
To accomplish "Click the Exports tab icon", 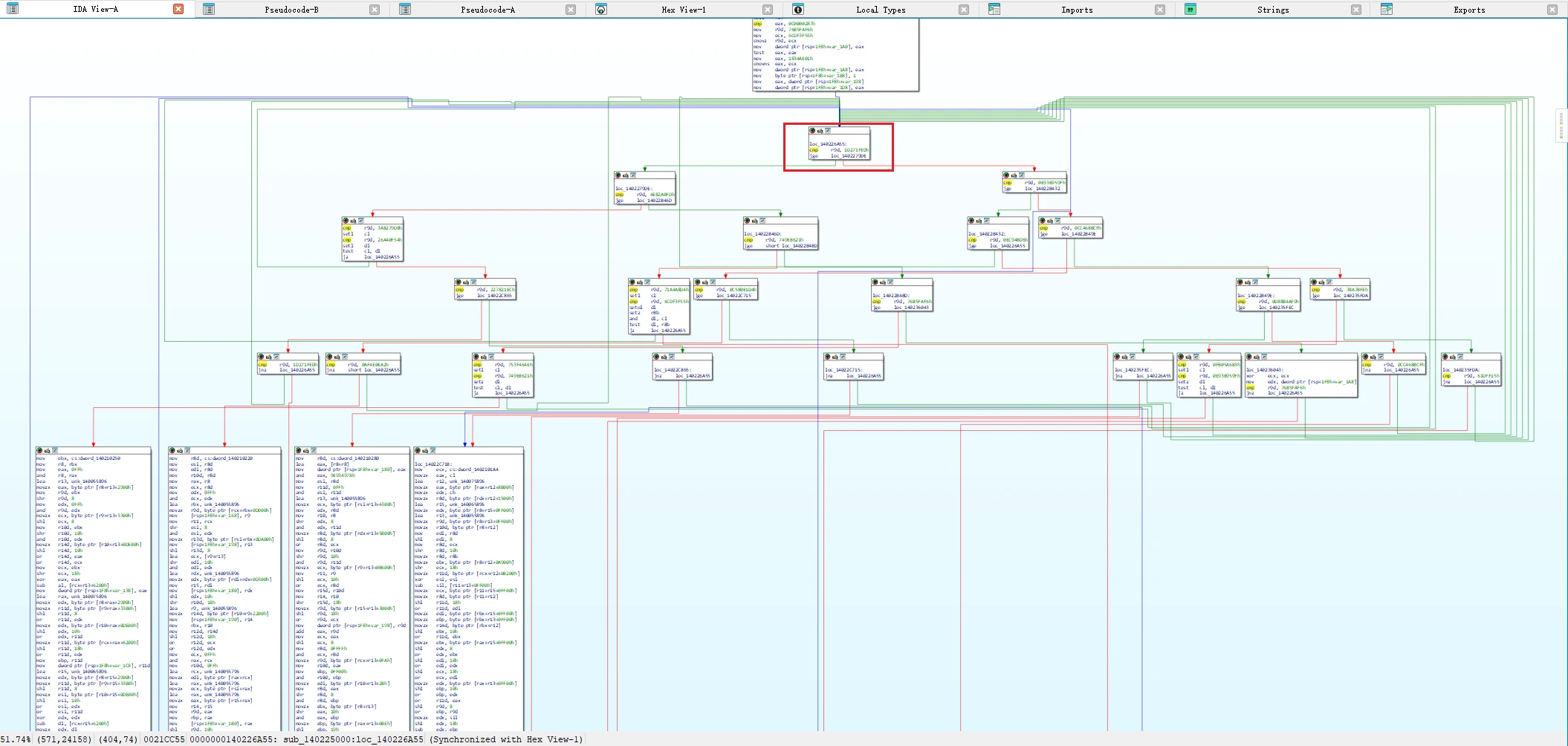I will [x=1386, y=10].
